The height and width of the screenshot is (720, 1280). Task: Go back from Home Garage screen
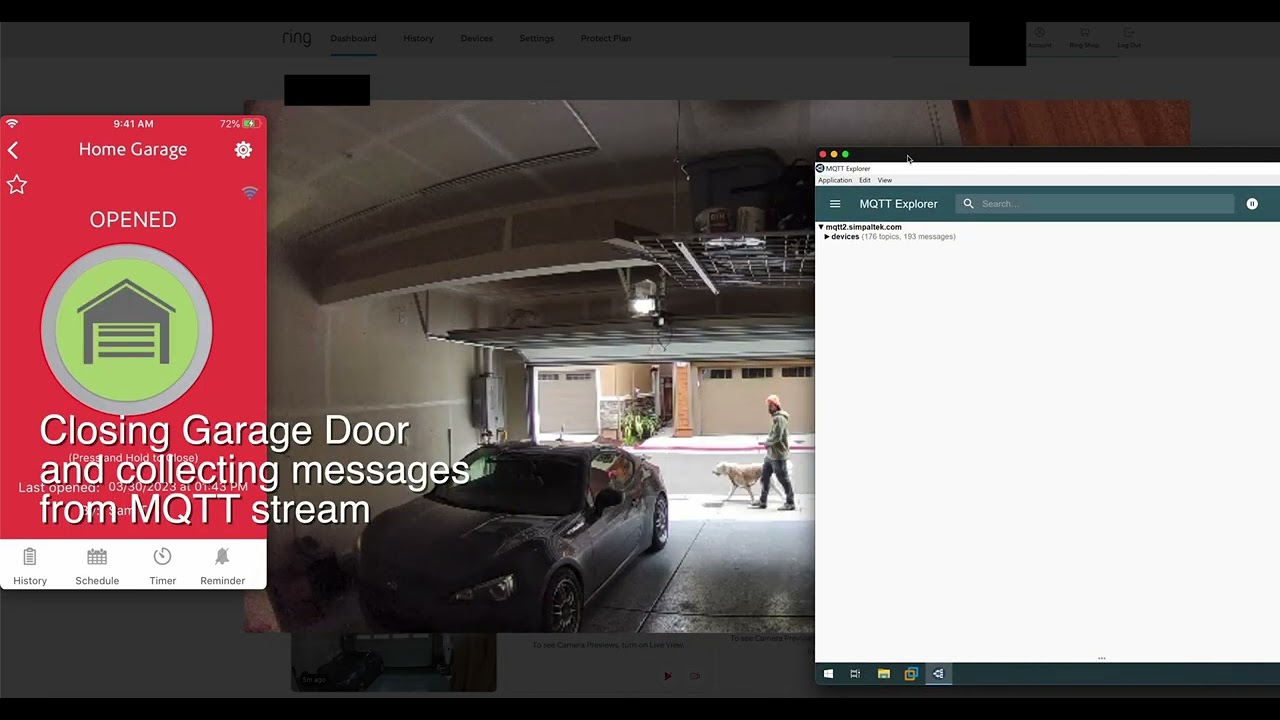click(x=13, y=150)
